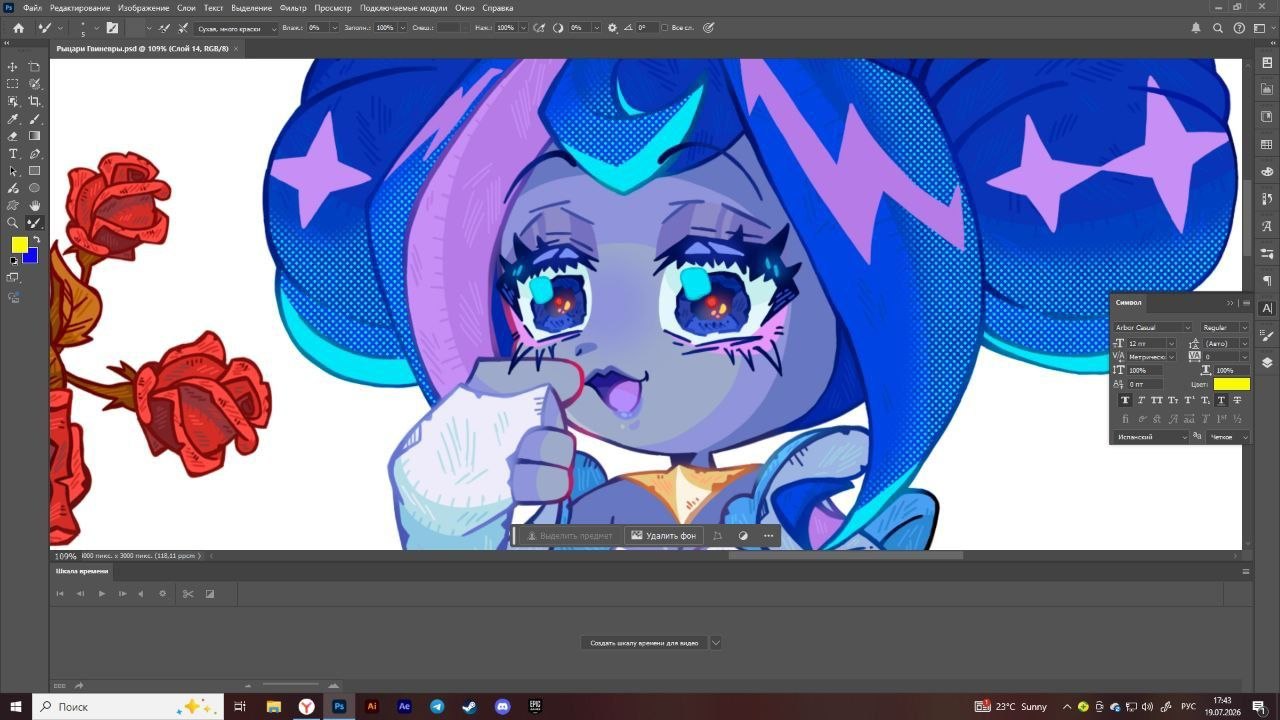Image resolution: width=1280 pixels, height=720 pixels.
Task: Select the Gradient tool
Action: pos(35,136)
